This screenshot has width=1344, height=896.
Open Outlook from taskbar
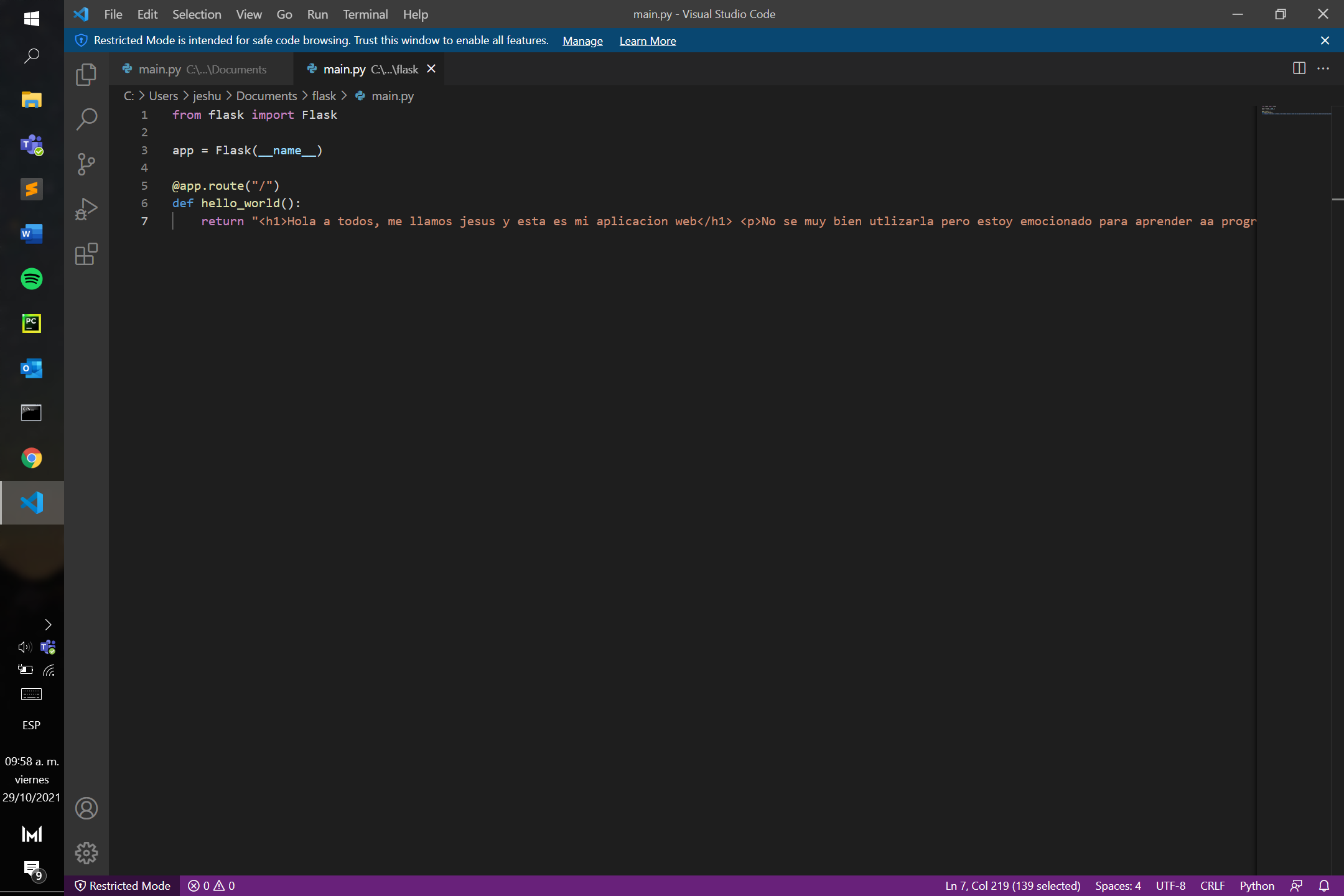click(x=32, y=368)
